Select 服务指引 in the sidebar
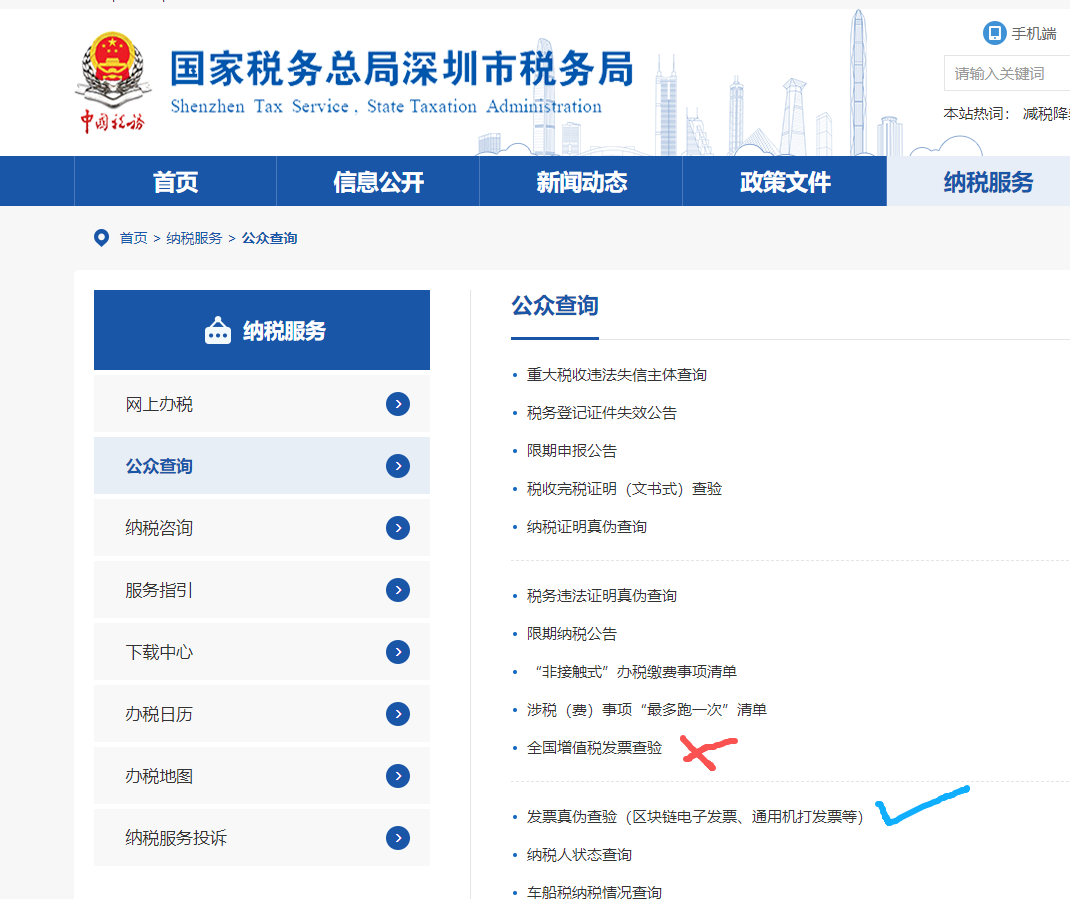The image size is (1070, 899). pyautogui.click(x=262, y=590)
